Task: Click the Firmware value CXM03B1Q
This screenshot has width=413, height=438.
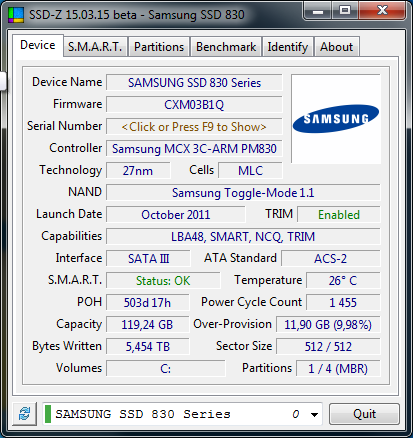Action: [194, 105]
